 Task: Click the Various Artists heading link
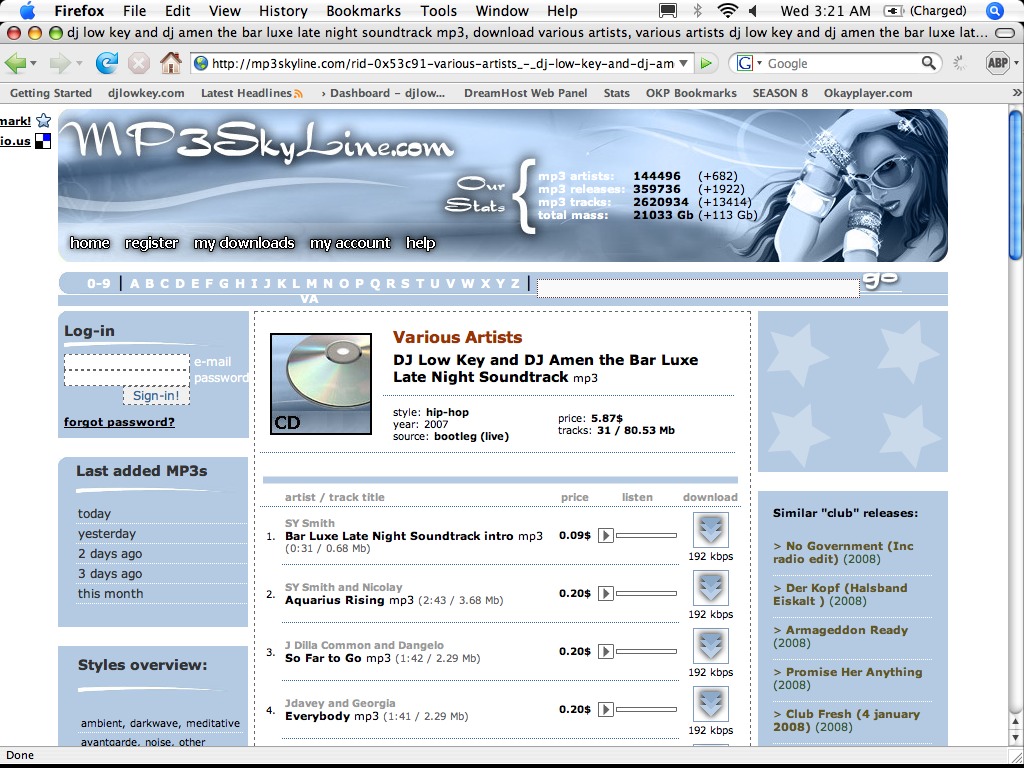click(x=458, y=337)
